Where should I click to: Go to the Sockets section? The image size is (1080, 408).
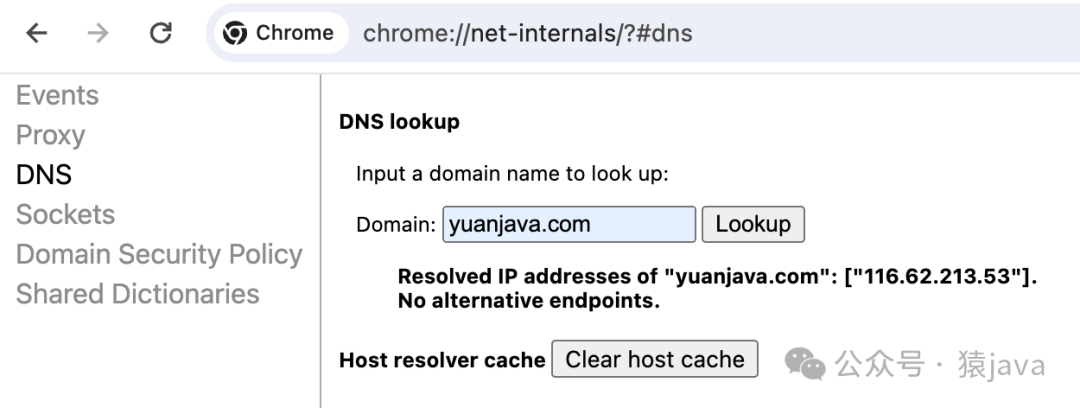[x=65, y=214]
